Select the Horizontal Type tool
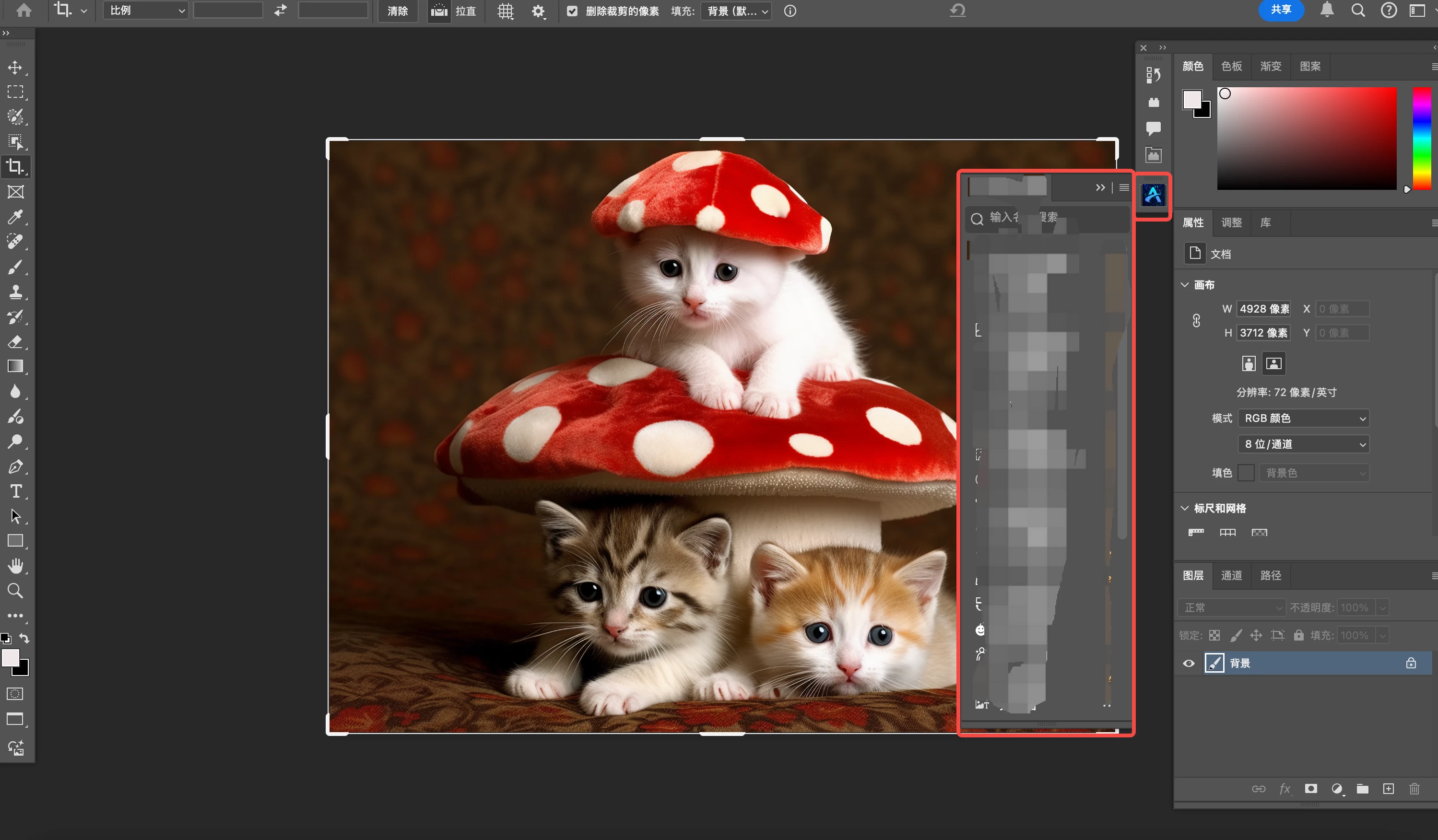Screen dimensions: 1438x840 point(15,491)
